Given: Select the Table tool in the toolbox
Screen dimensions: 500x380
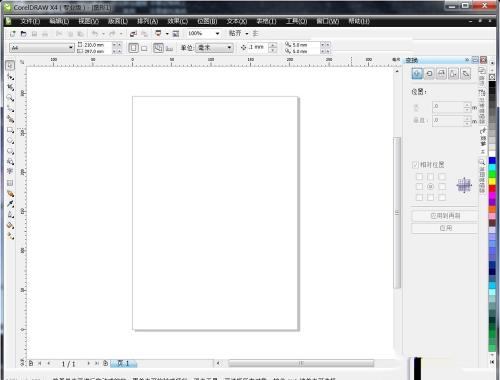Looking at the screenshot, I should tap(10, 183).
